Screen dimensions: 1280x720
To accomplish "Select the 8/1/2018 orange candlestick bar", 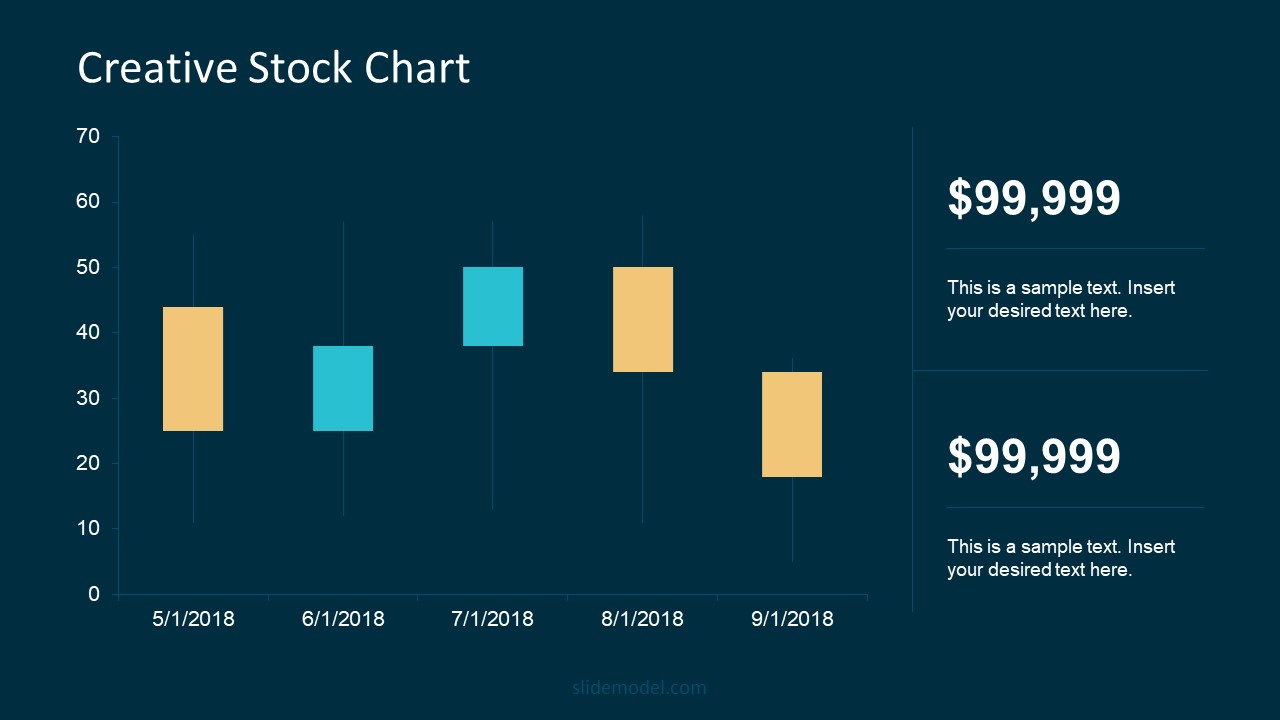I will [x=642, y=319].
